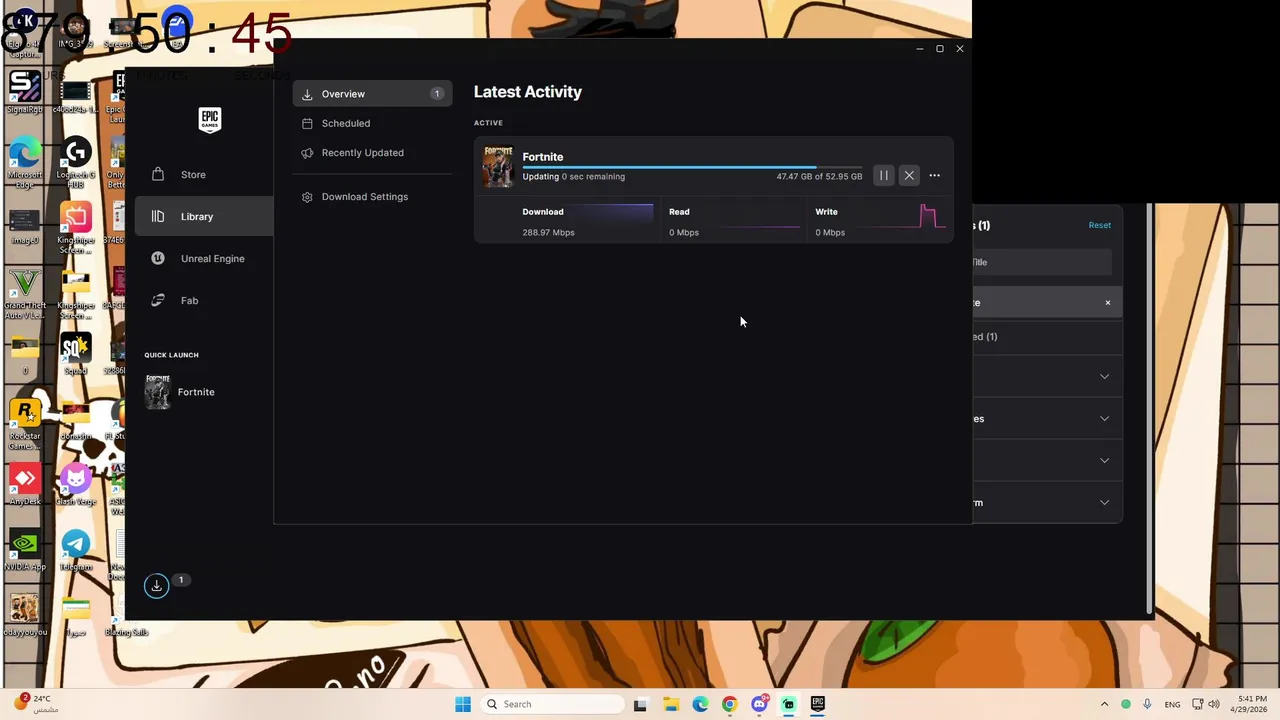Cancel the Fortnite update with the X icon
This screenshot has height=720, width=1280.
[x=909, y=175]
